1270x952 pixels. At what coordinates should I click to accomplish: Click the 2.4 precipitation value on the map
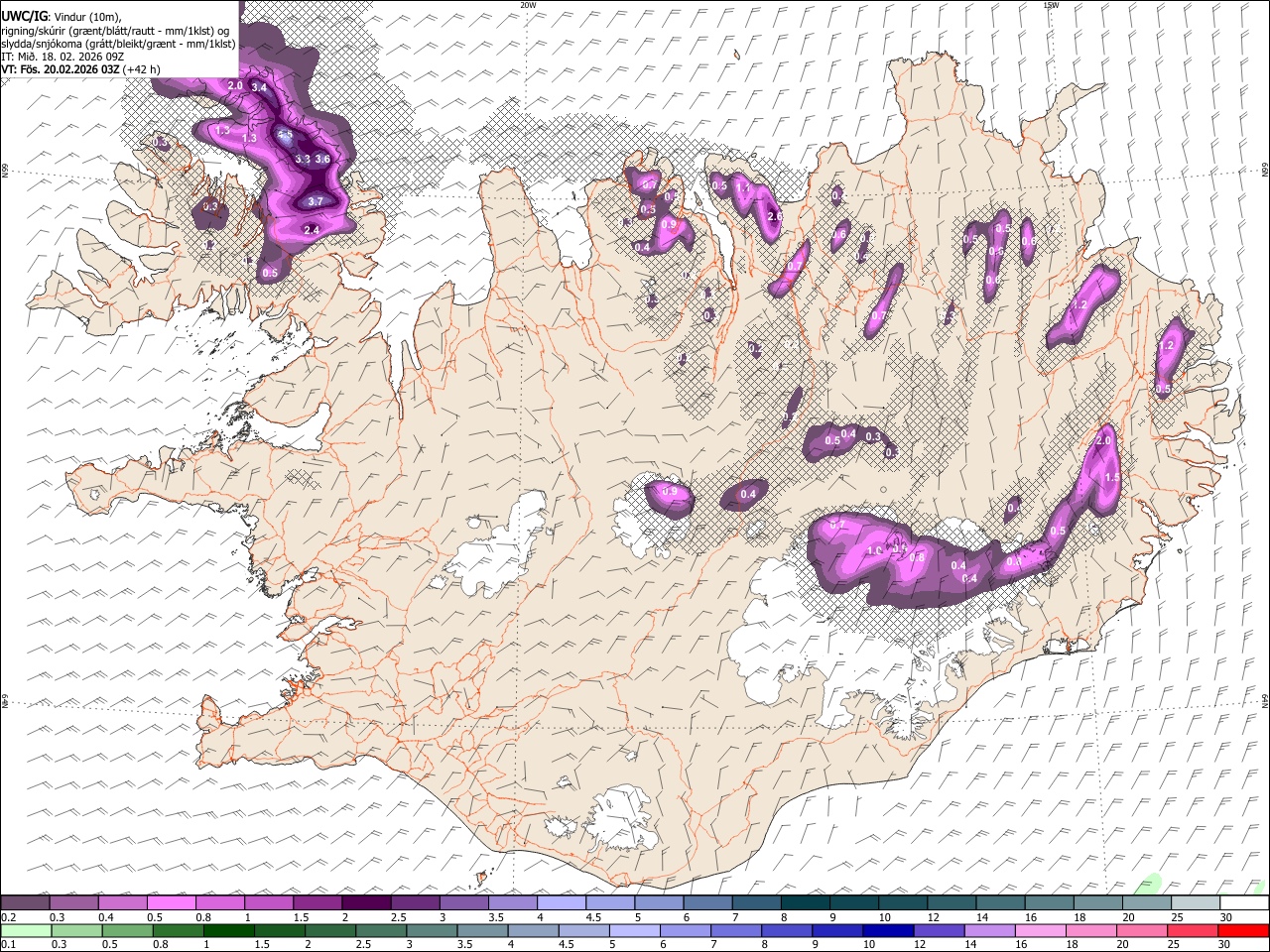pyautogui.click(x=312, y=230)
